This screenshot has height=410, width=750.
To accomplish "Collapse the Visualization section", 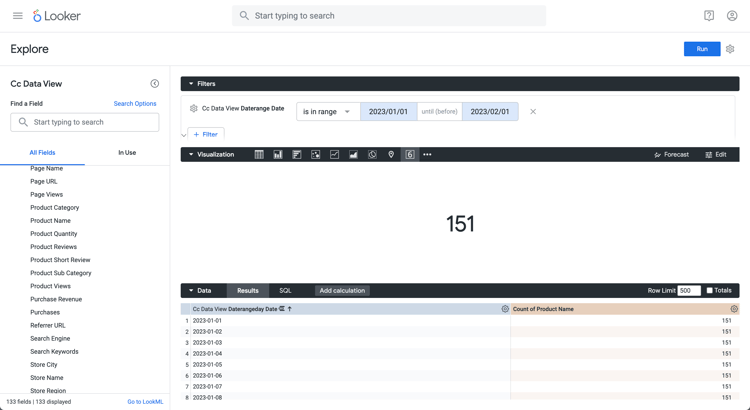I will [x=191, y=155].
